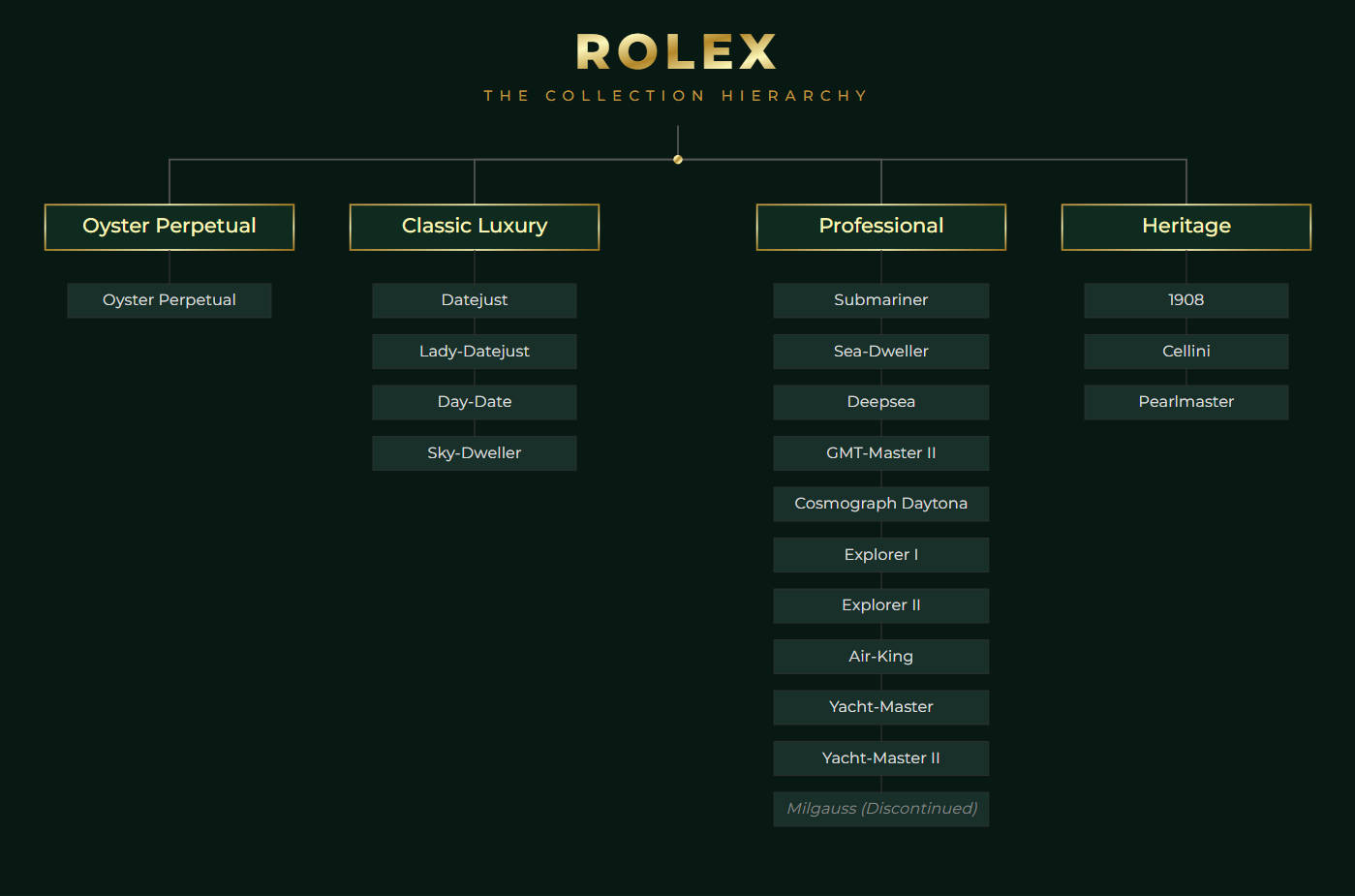Click the Sea-Dweller entry
1355x896 pixels.
(x=880, y=351)
